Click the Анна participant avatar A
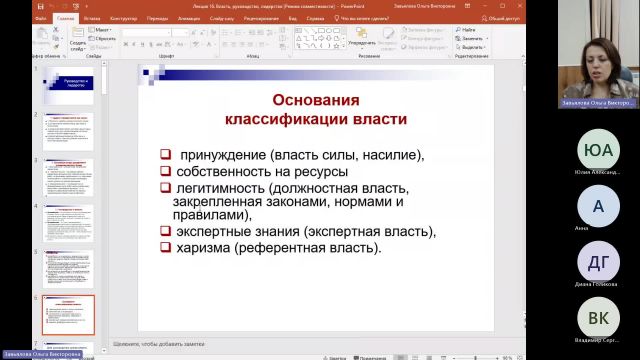Viewport: 640px width, 360px height. tap(598, 206)
